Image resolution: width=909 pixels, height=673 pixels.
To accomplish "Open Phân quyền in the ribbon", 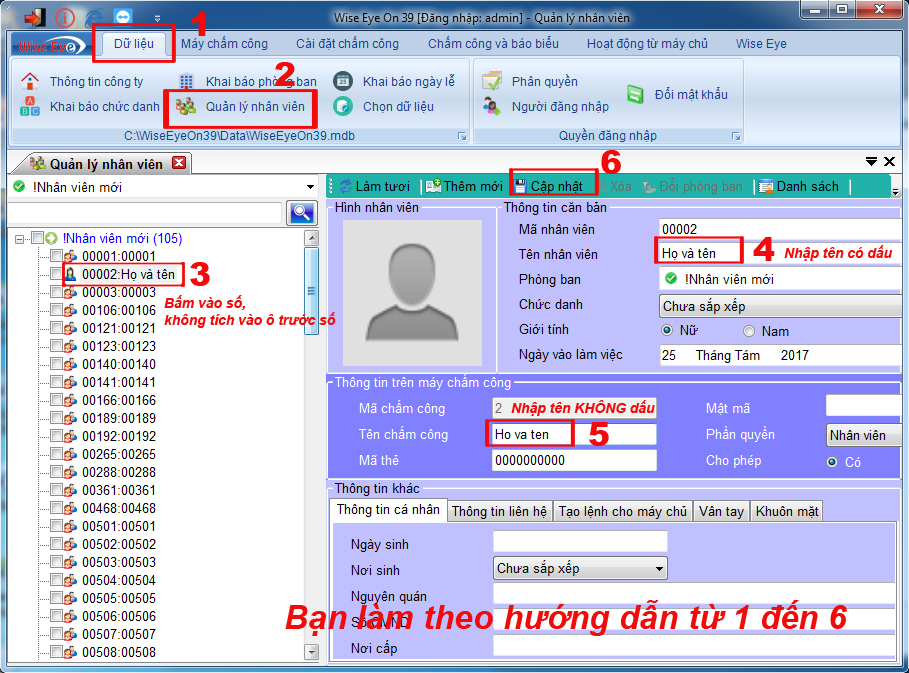I will click(530, 82).
